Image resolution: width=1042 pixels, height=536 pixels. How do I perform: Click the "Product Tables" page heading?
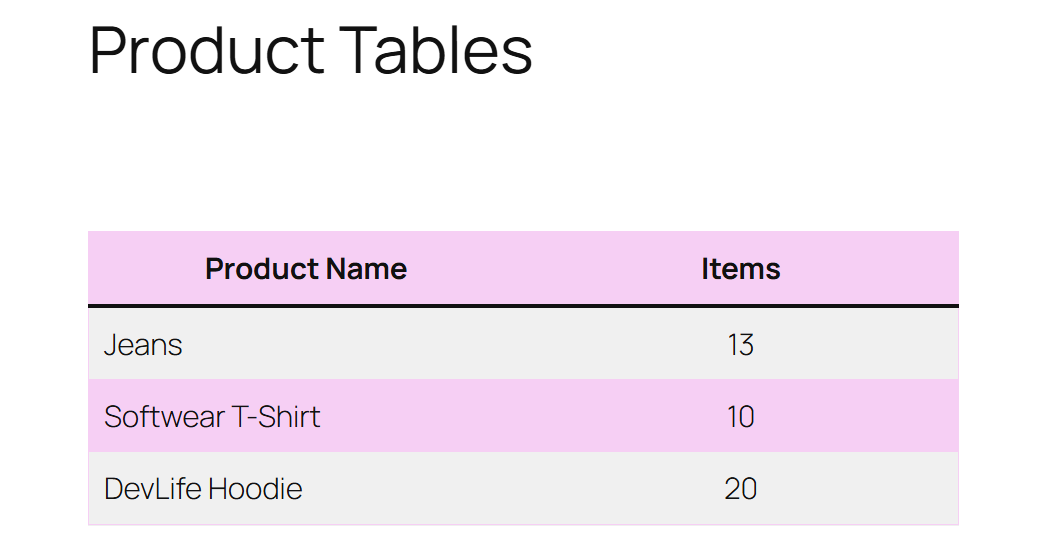click(x=311, y=50)
